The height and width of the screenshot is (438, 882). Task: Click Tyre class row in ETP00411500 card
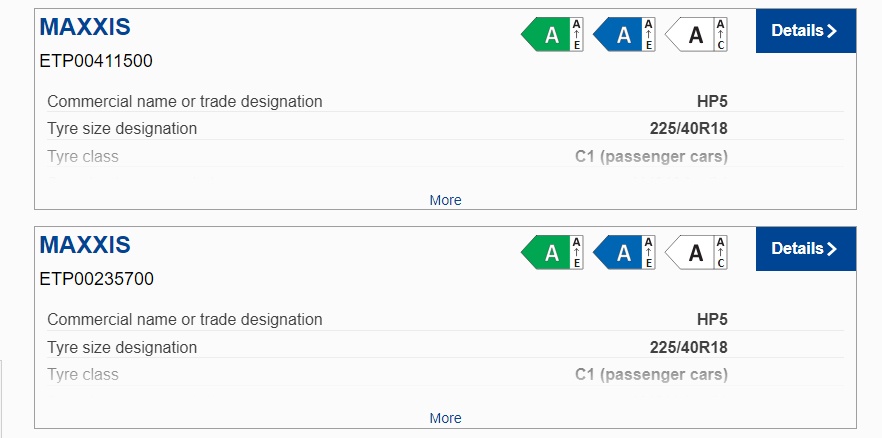[x=83, y=156]
